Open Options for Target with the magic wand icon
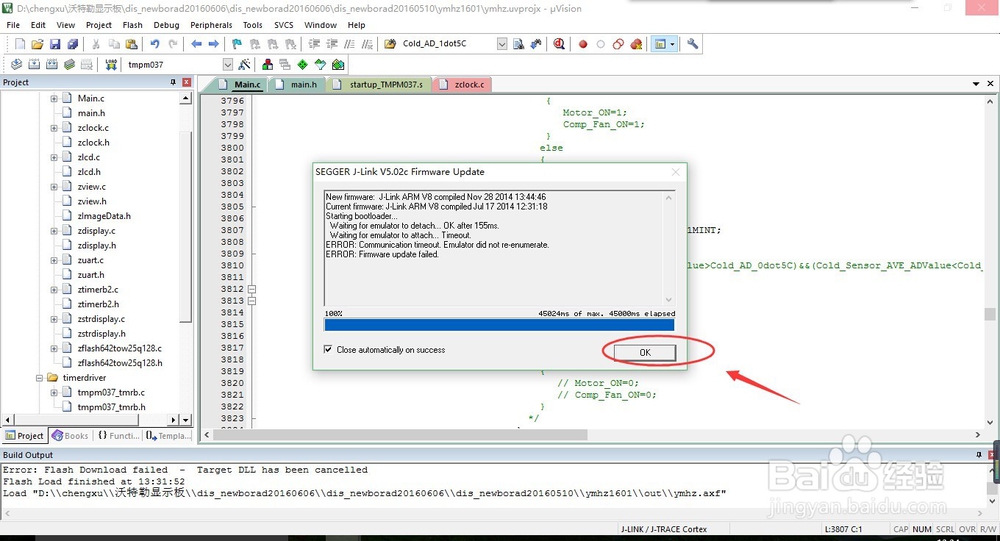This screenshot has height=541, width=1000. [x=244, y=64]
